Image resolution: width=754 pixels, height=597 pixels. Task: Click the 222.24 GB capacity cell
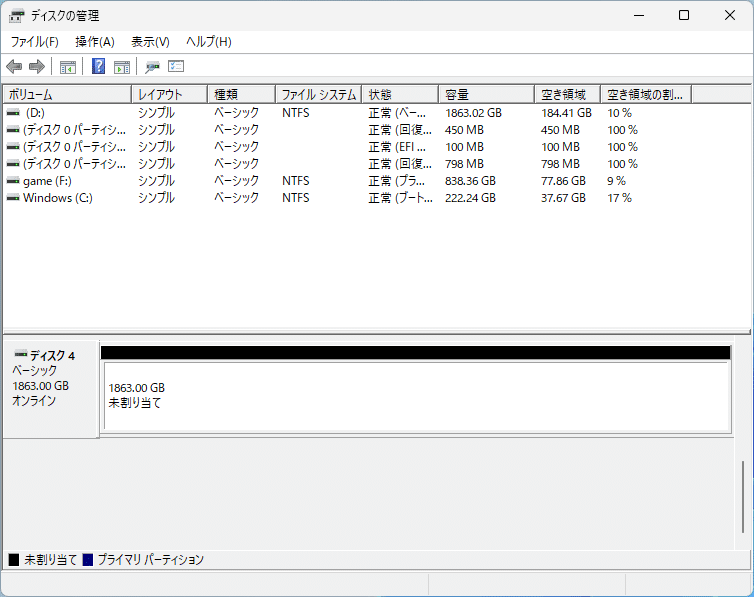470,198
